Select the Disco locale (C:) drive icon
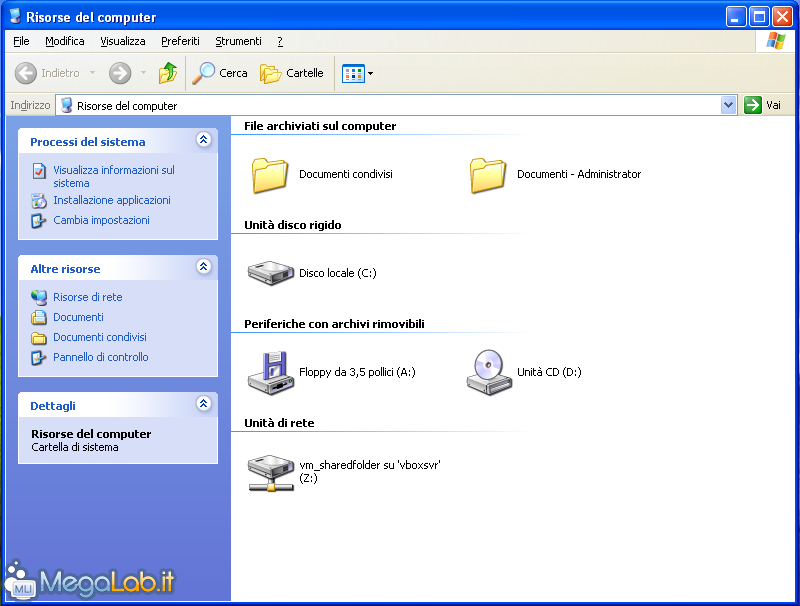The height and width of the screenshot is (606, 800). [271, 273]
